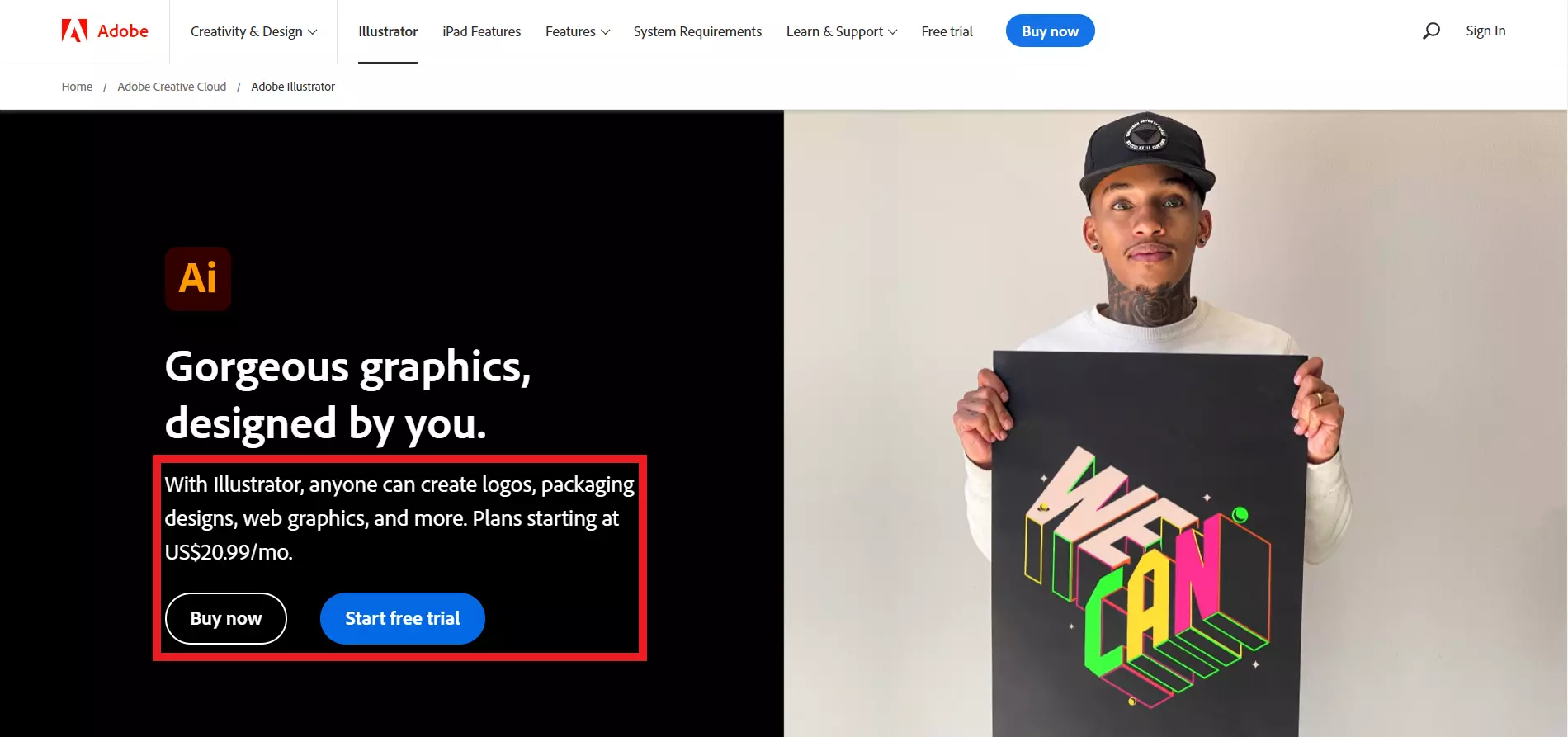Select the Illustrator navigation tab
This screenshot has height=737, width=1568.
tap(387, 31)
